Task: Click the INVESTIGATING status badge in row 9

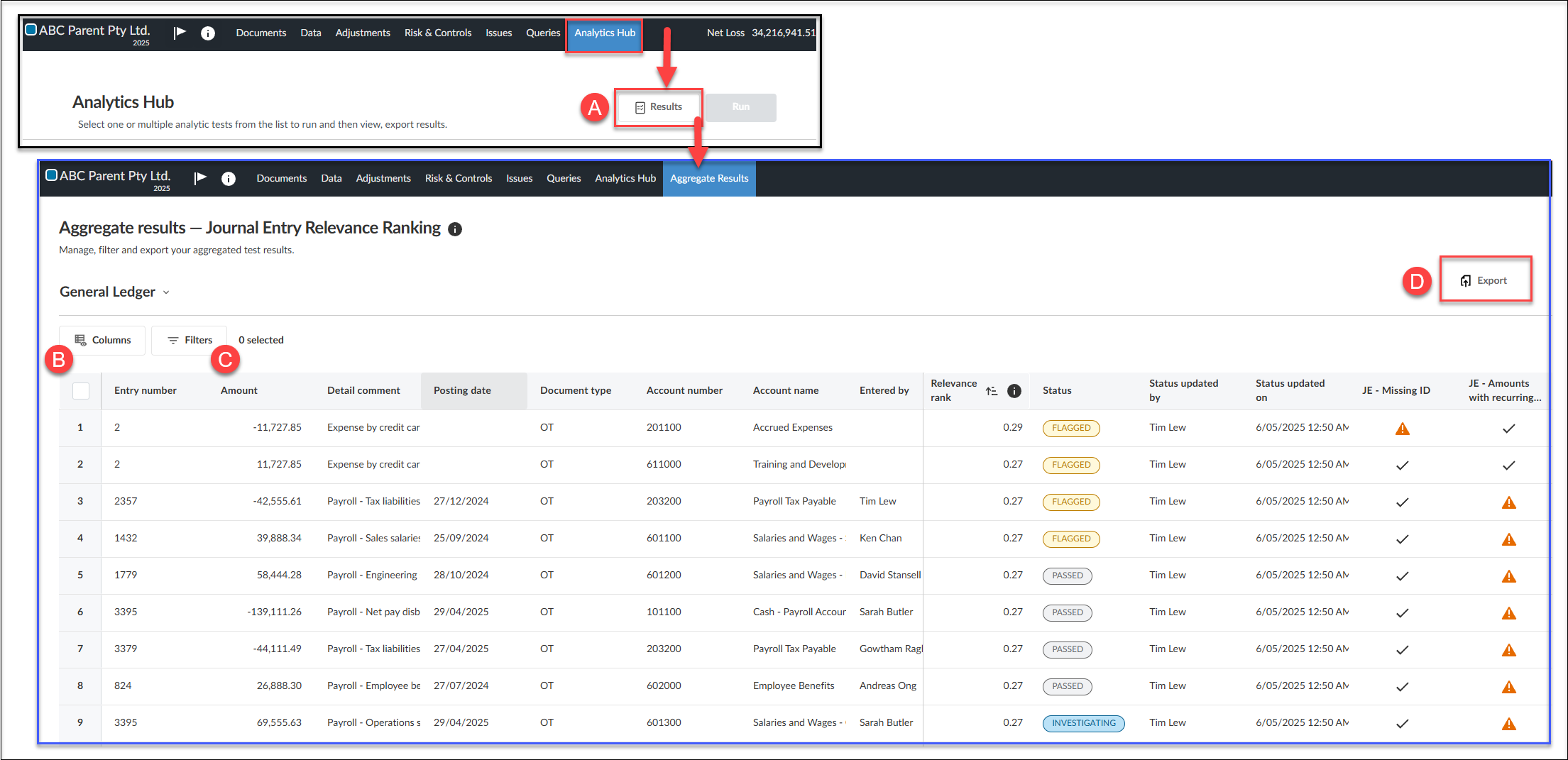Action: coord(1084,723)
